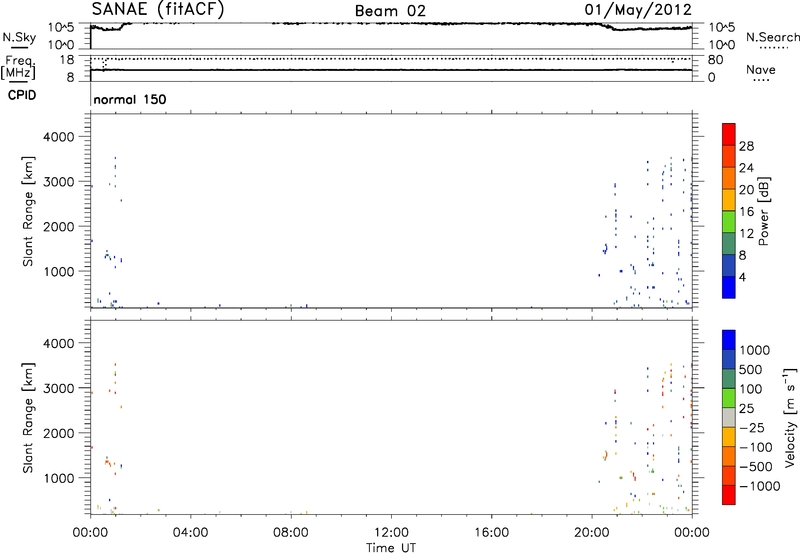Select the -25 velocity colorbar tick
The image size is (800, 554).
pos(752,427)
